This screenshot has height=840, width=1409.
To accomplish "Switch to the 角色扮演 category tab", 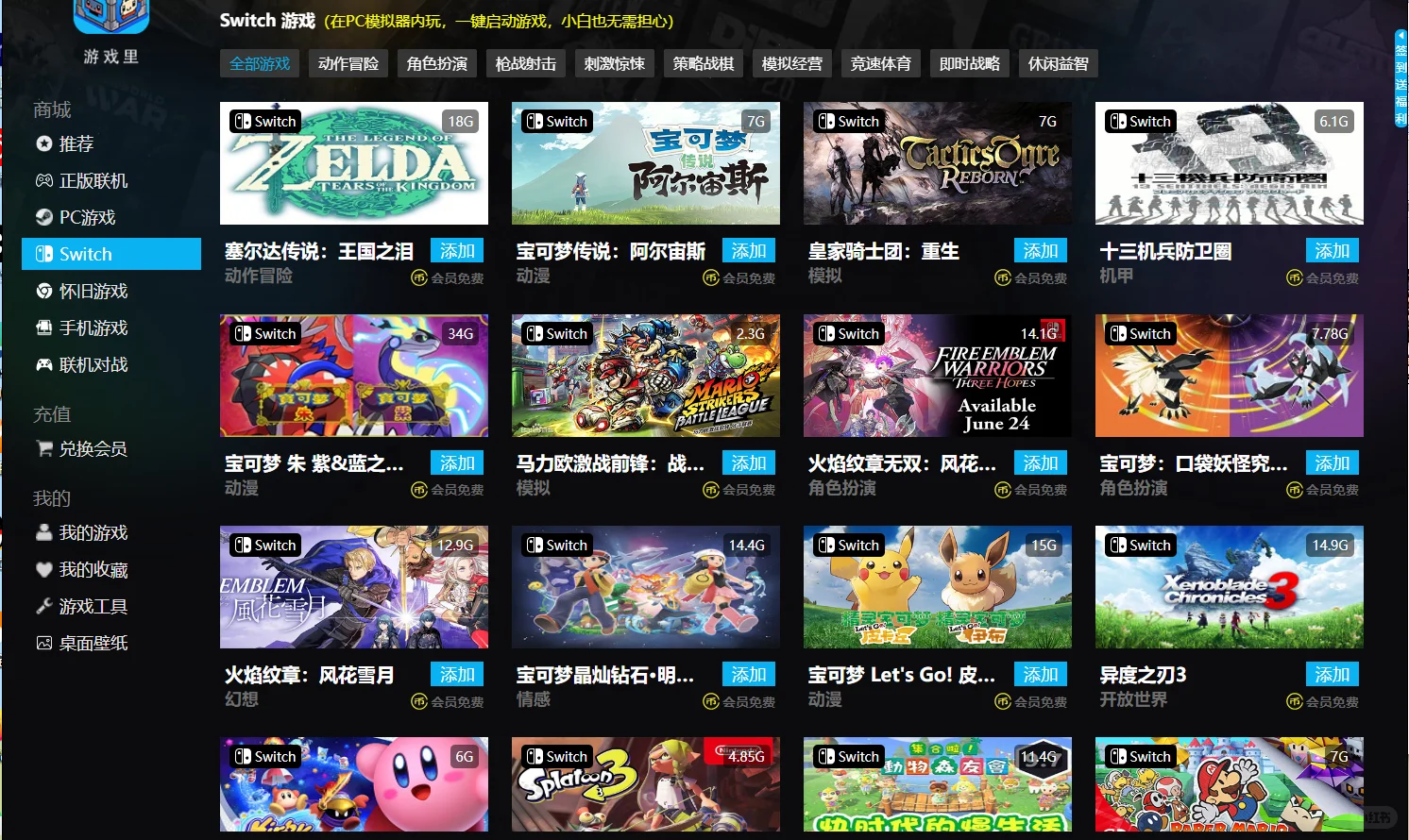I will coord(437,63).
